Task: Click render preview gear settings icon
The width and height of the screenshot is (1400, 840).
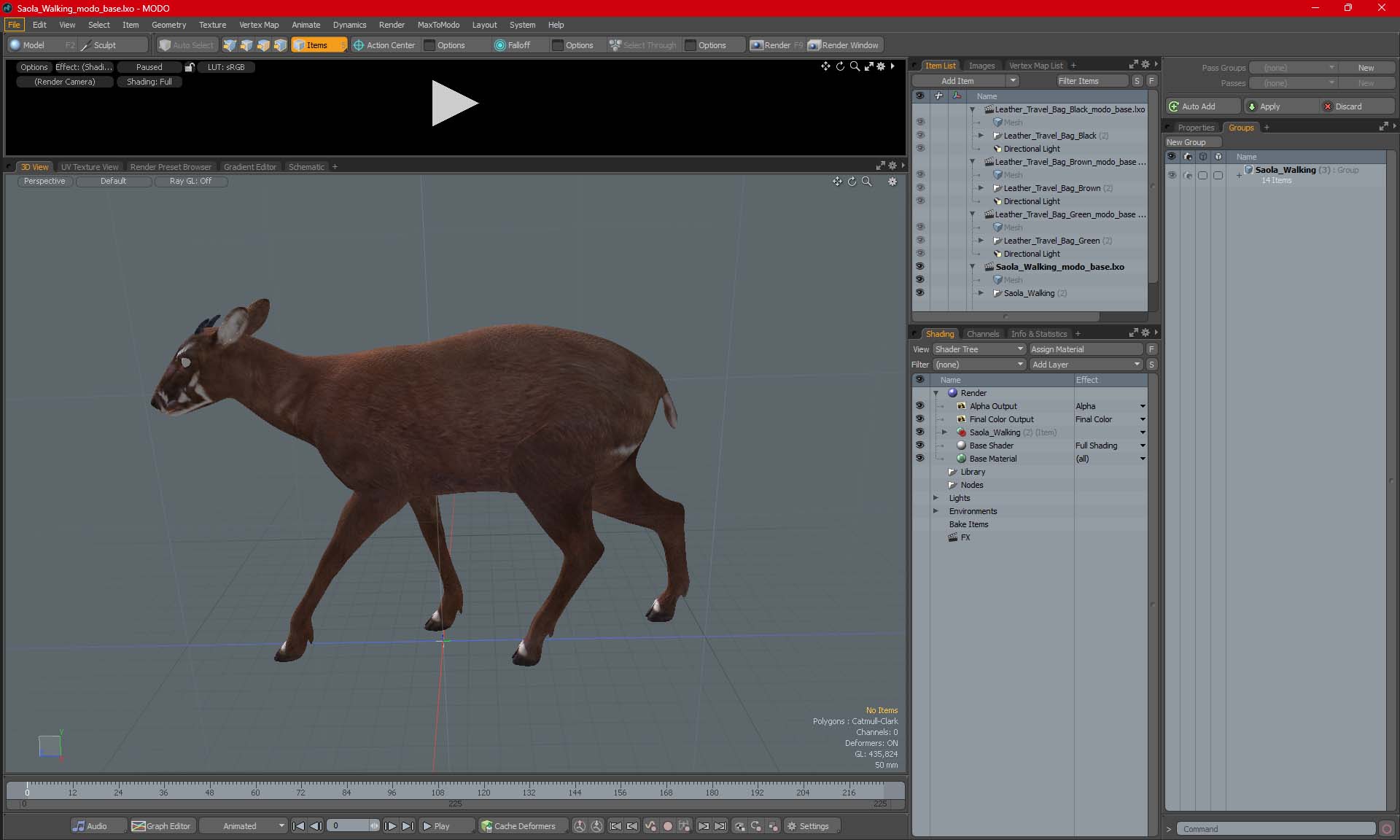Action: pos(881,66)
